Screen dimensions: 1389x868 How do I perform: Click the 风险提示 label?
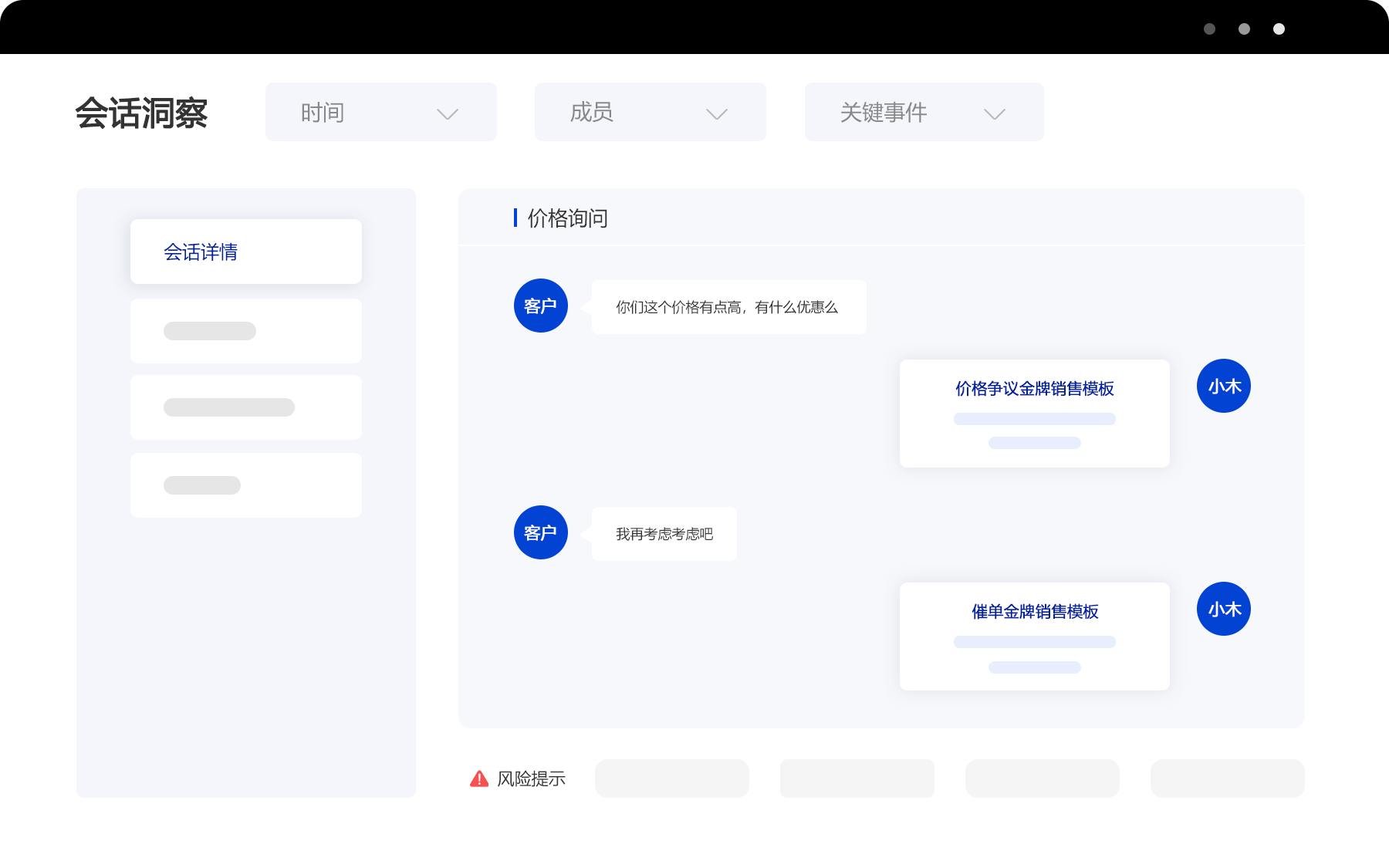531,778
